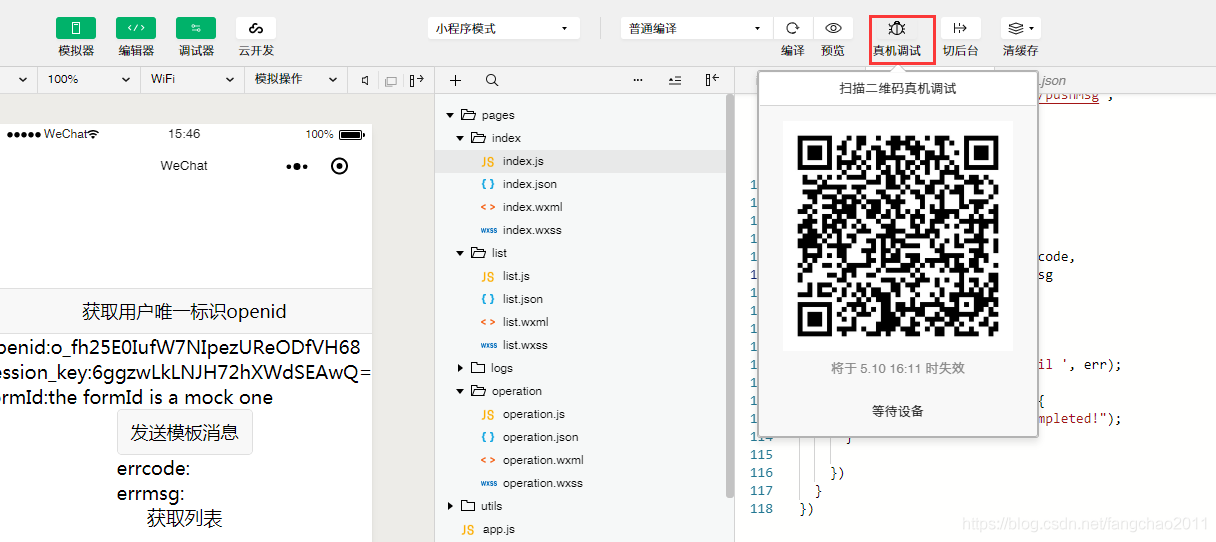Viewport: 1216px width, 542px height.
Task: Click line number 118 in the editor
Action: pyautogui.click(x=761, y=508)
